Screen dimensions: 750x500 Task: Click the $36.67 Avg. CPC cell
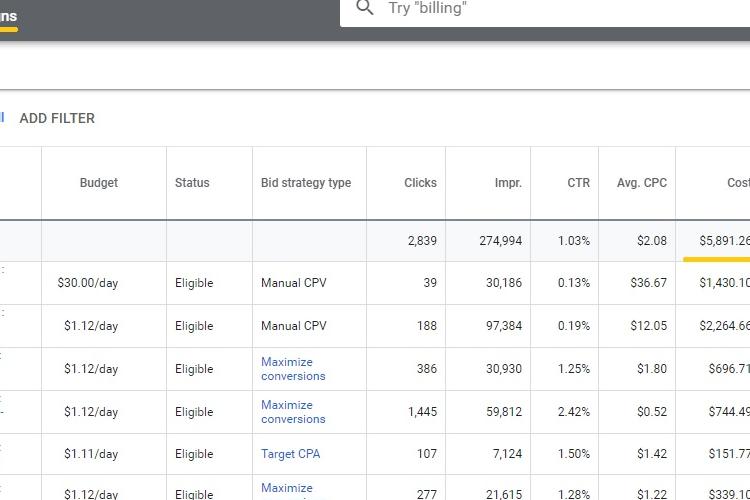point(648,283)
